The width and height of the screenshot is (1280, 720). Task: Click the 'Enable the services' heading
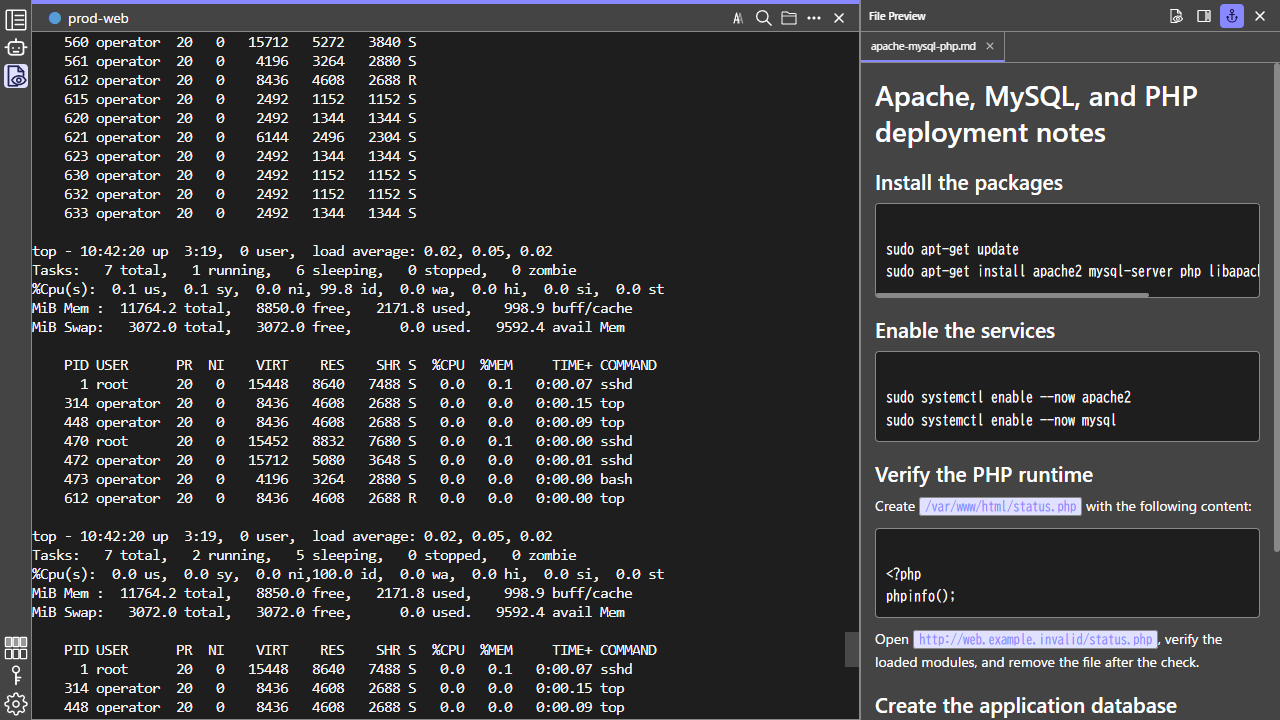coord(965,331)
